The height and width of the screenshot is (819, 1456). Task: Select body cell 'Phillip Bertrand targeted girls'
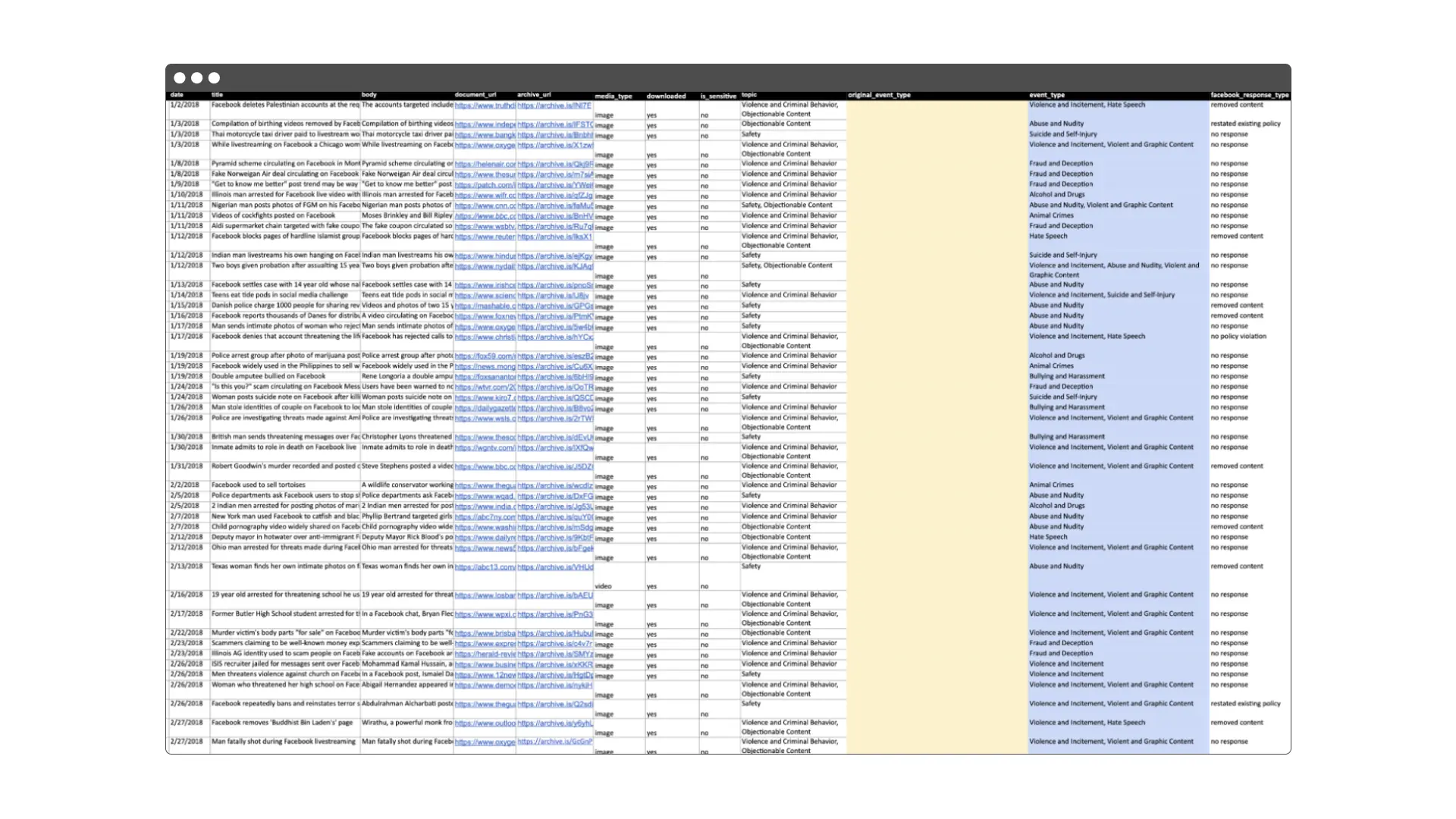(406, 516)
